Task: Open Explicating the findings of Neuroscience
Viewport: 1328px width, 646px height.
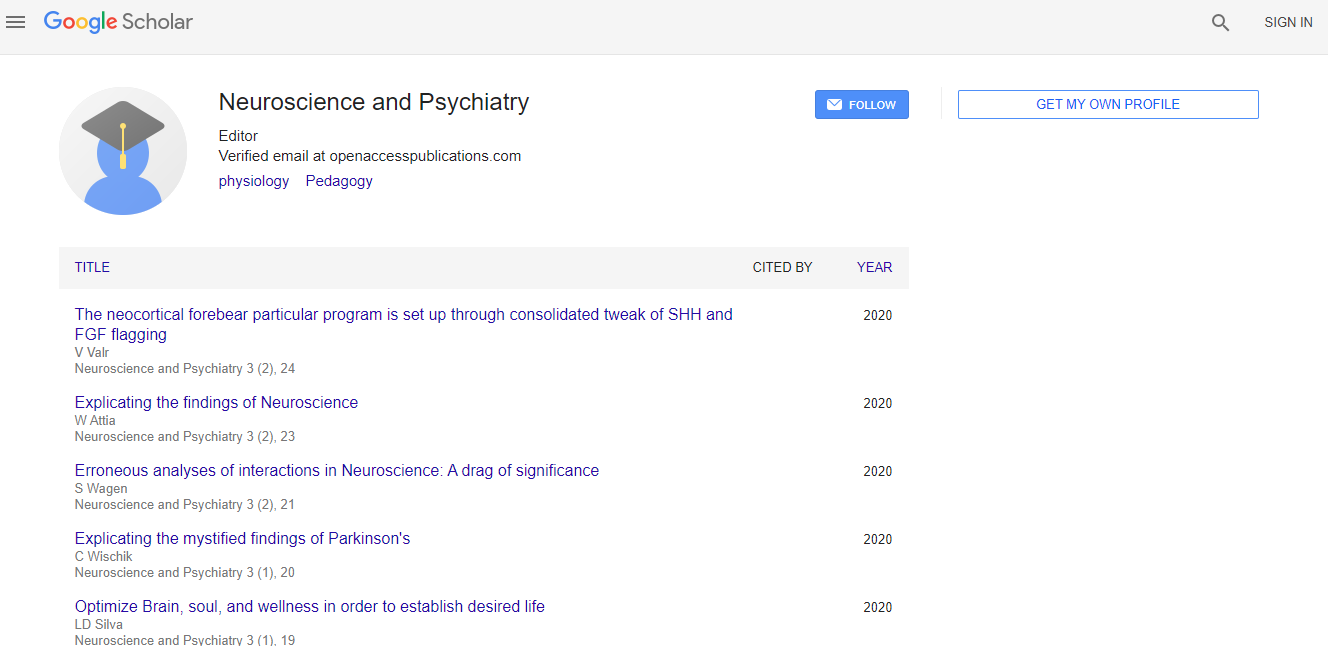Action: (216, 402)
